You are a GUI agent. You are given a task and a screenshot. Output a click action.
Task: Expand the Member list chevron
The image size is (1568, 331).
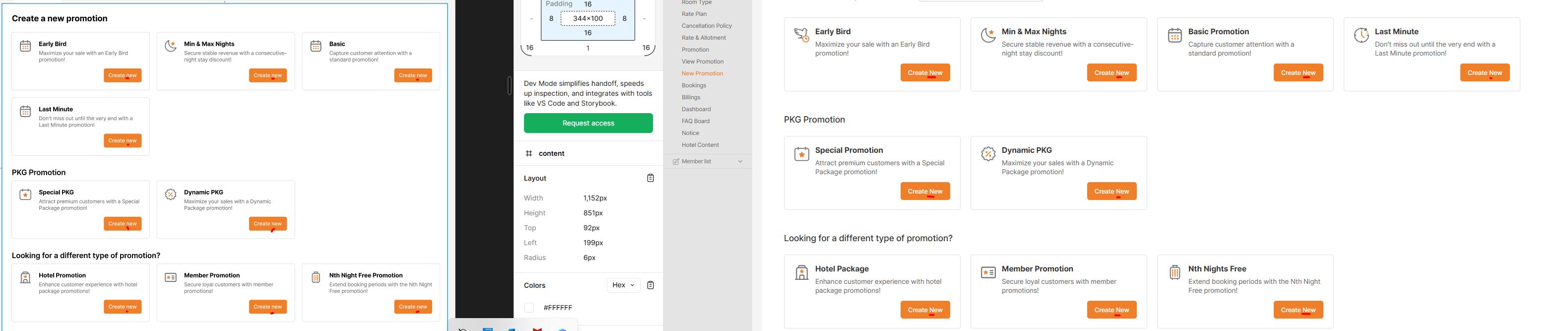740,161
